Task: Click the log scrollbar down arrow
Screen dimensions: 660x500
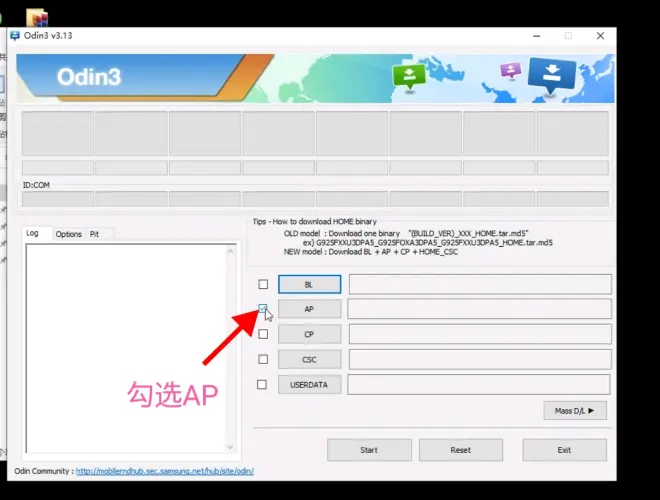Action: [230, 447]
